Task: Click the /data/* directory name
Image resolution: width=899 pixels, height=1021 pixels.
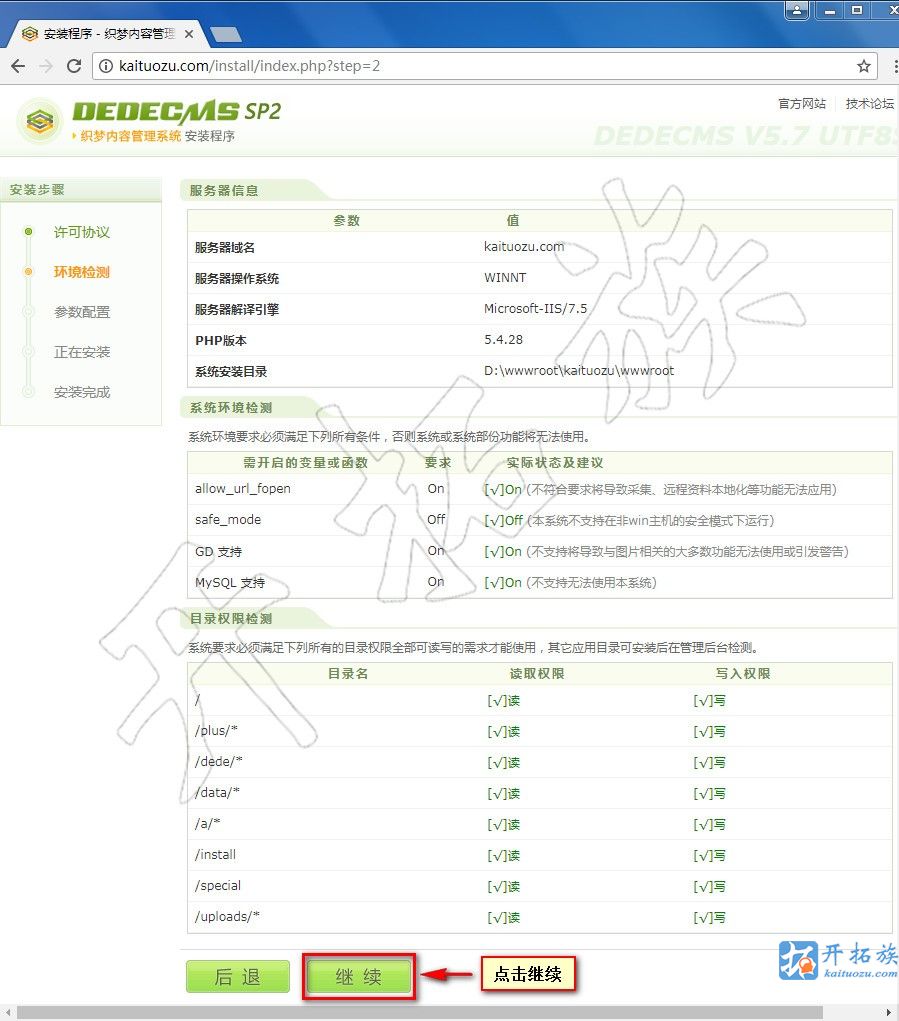Action: 217,792
